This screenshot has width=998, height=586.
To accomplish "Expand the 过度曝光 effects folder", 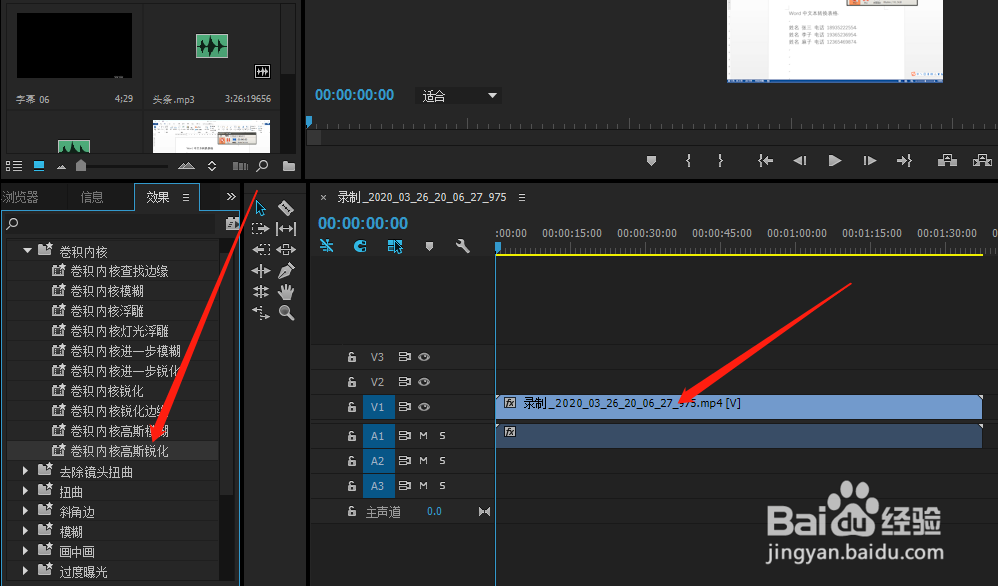I will point(25,570).
